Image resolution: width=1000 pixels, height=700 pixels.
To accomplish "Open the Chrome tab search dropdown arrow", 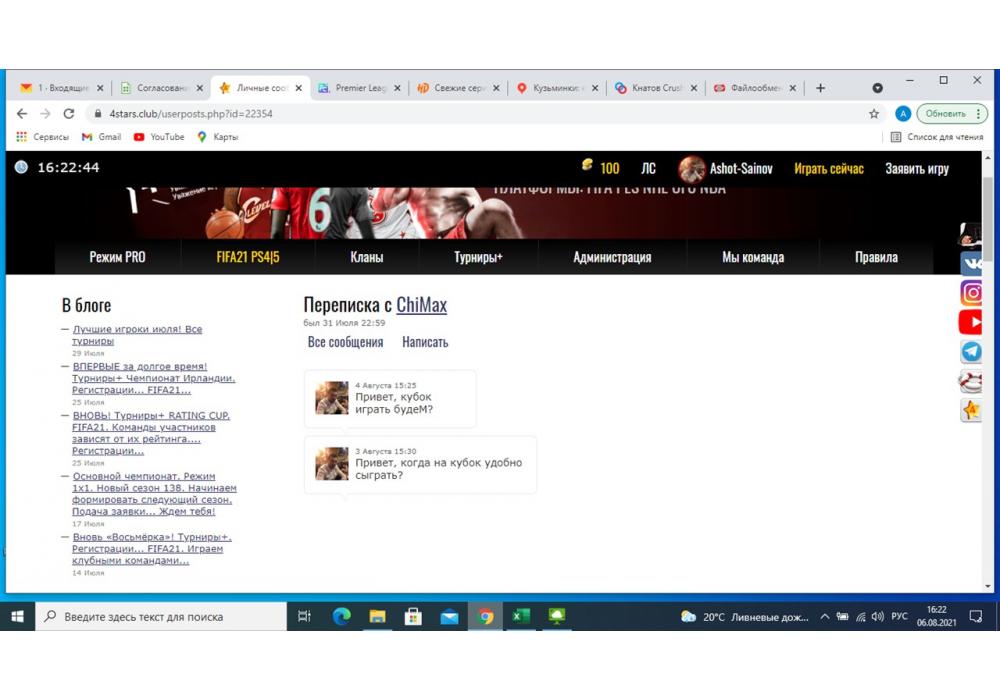I will 878,88.
